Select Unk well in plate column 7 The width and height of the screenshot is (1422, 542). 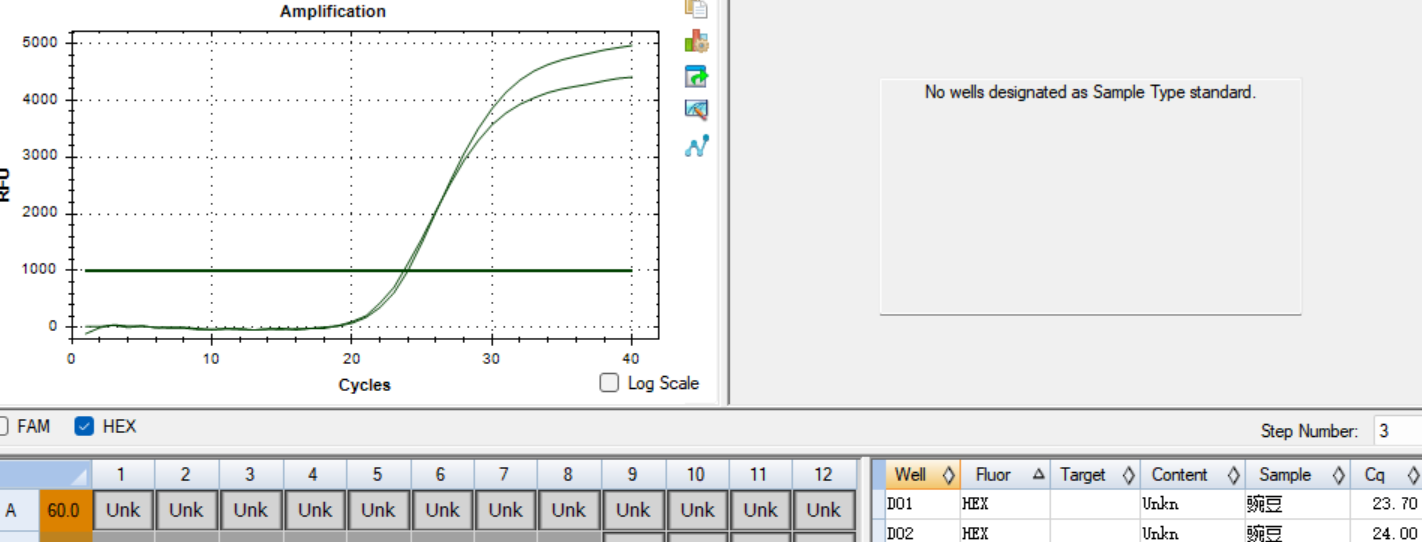(x=505, y=510)
